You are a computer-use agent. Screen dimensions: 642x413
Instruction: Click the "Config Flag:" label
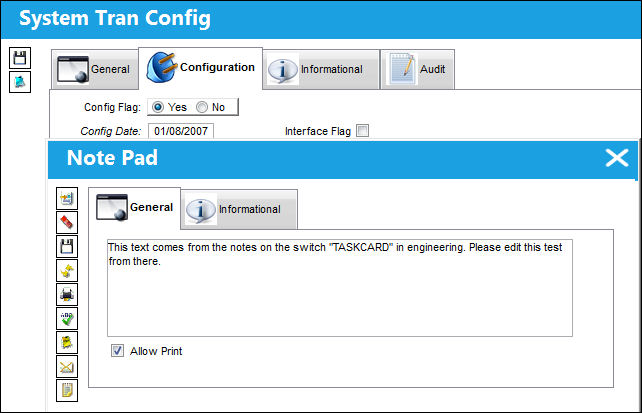[x=112, y=107]
